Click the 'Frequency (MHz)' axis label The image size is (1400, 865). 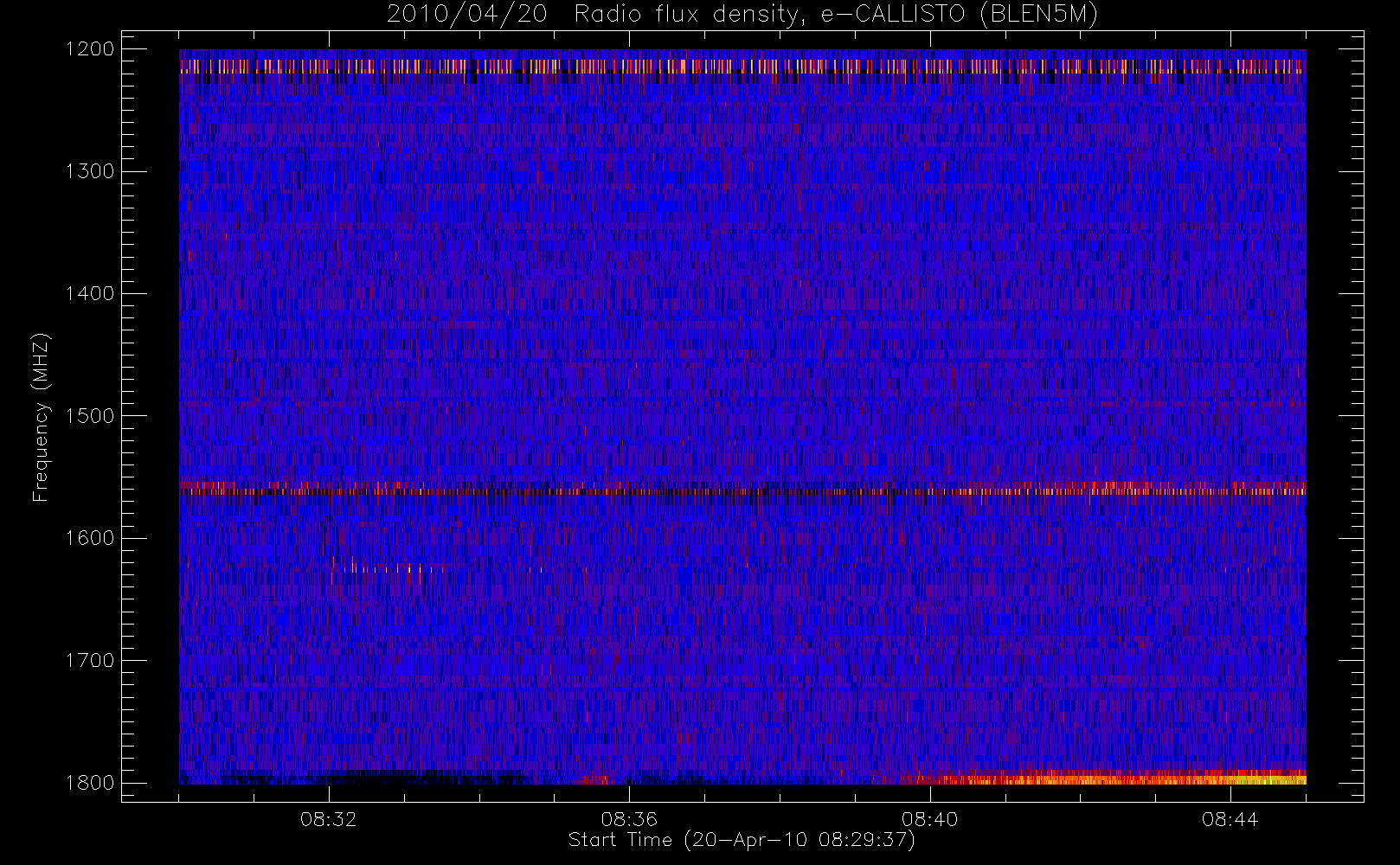click(41, 417)
